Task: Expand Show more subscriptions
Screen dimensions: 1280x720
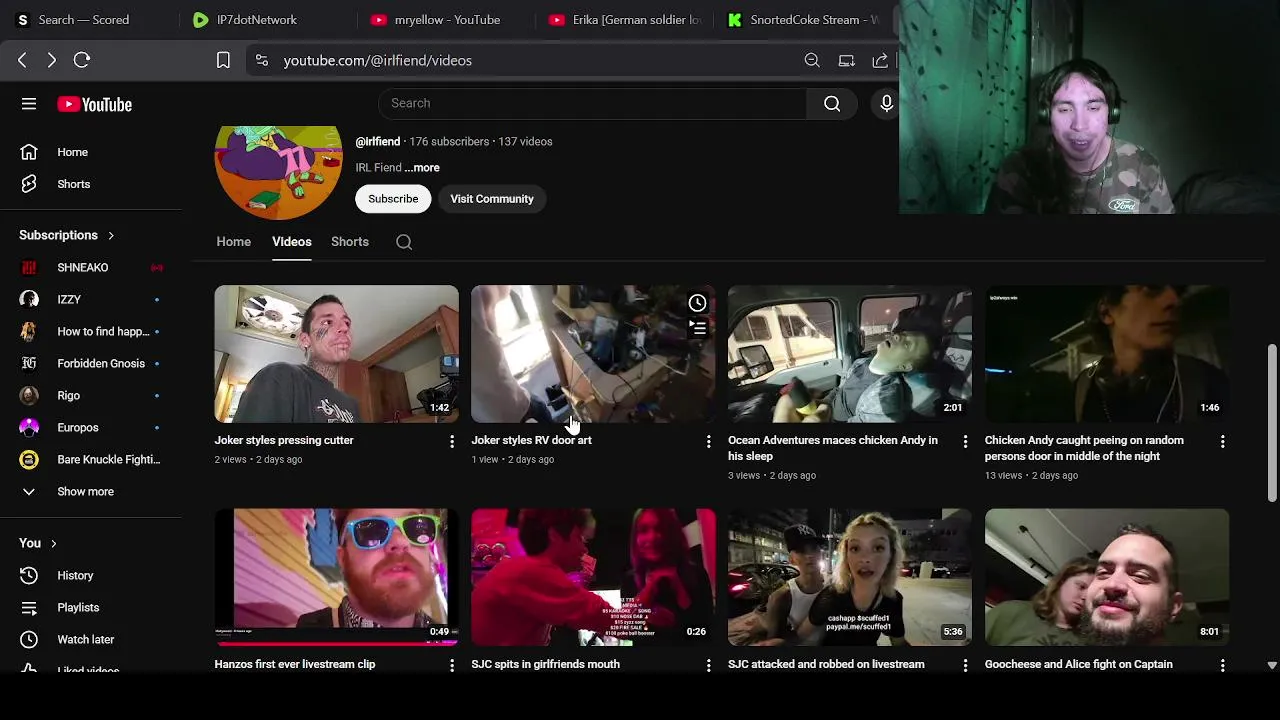Action: coord(85,491)
